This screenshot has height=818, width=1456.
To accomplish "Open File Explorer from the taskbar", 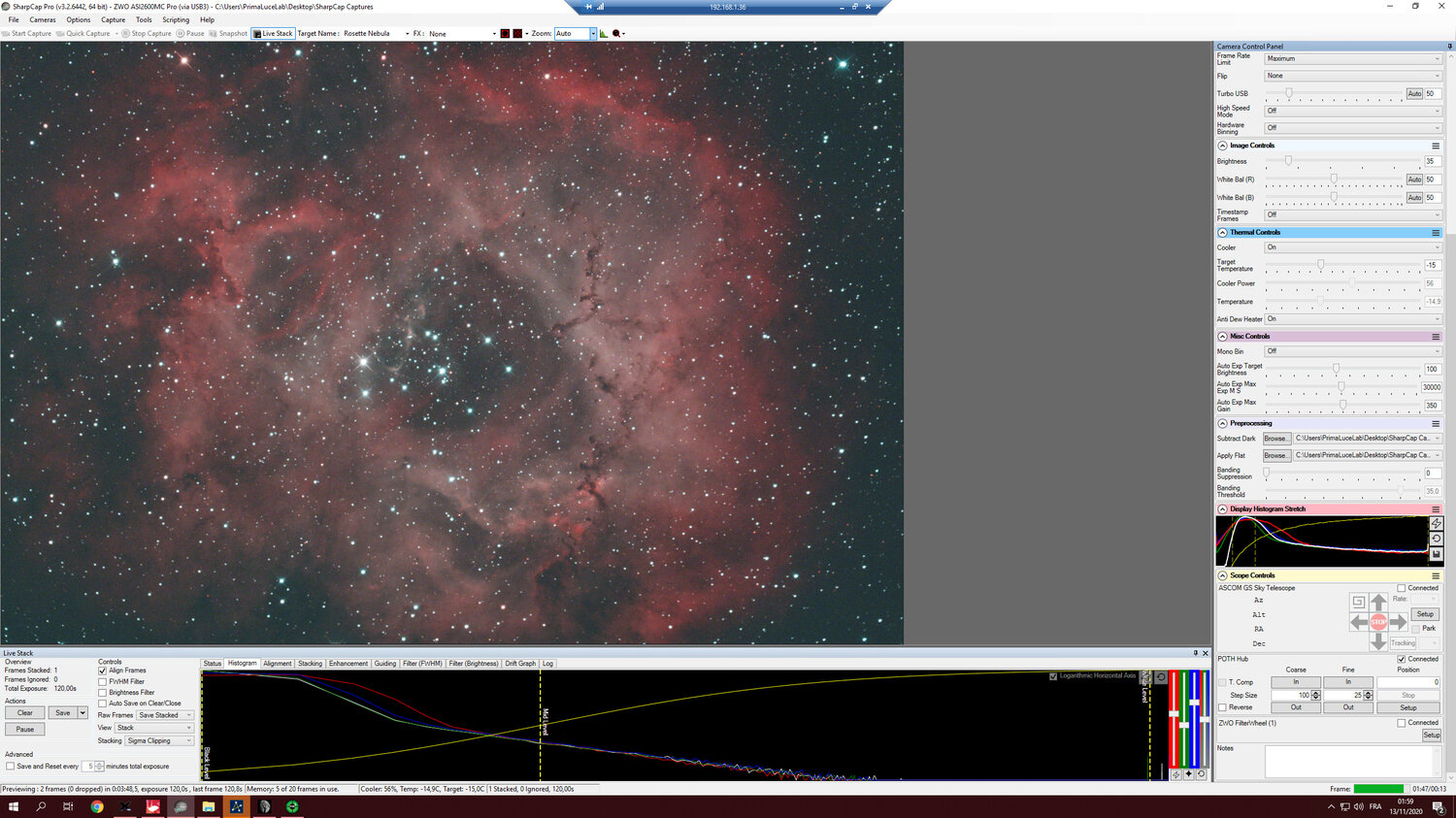I will 208,806.
